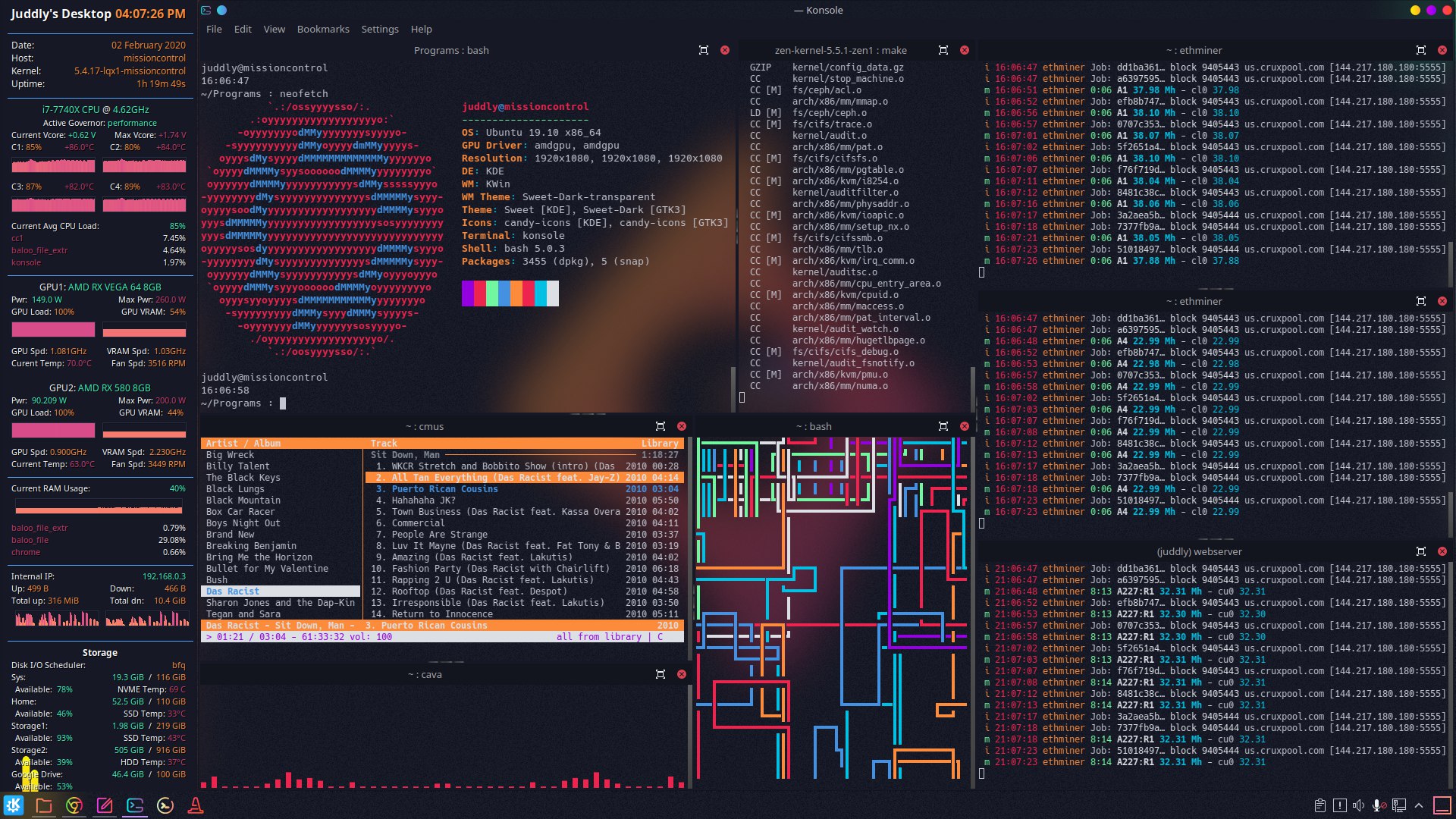Maximize the zen-kernel make pane

[x=943, y=50]
